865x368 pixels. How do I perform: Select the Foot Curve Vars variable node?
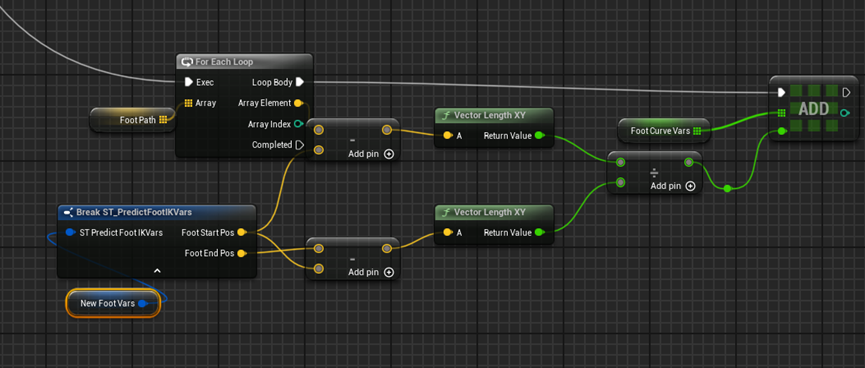pyautogui.click(x=663, y=131)
